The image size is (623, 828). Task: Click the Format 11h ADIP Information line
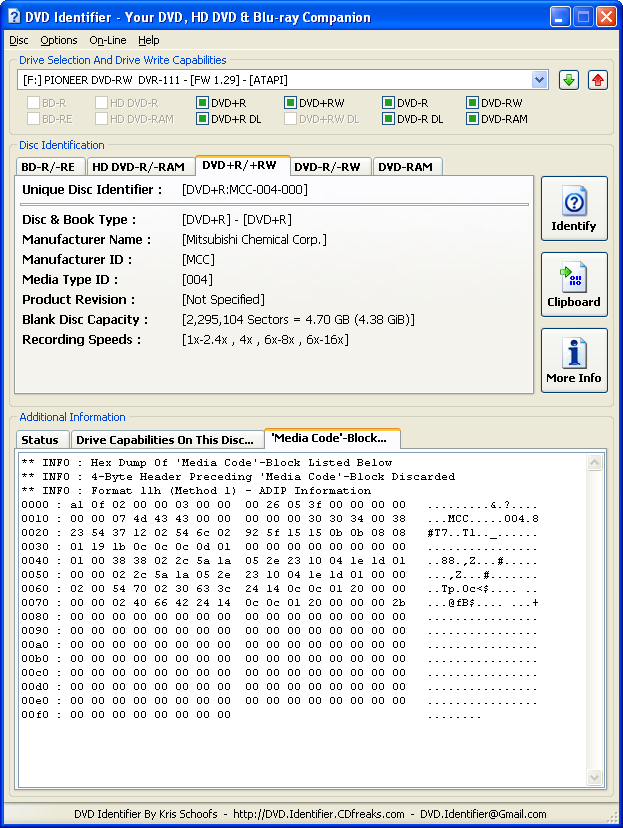point(196,491)
